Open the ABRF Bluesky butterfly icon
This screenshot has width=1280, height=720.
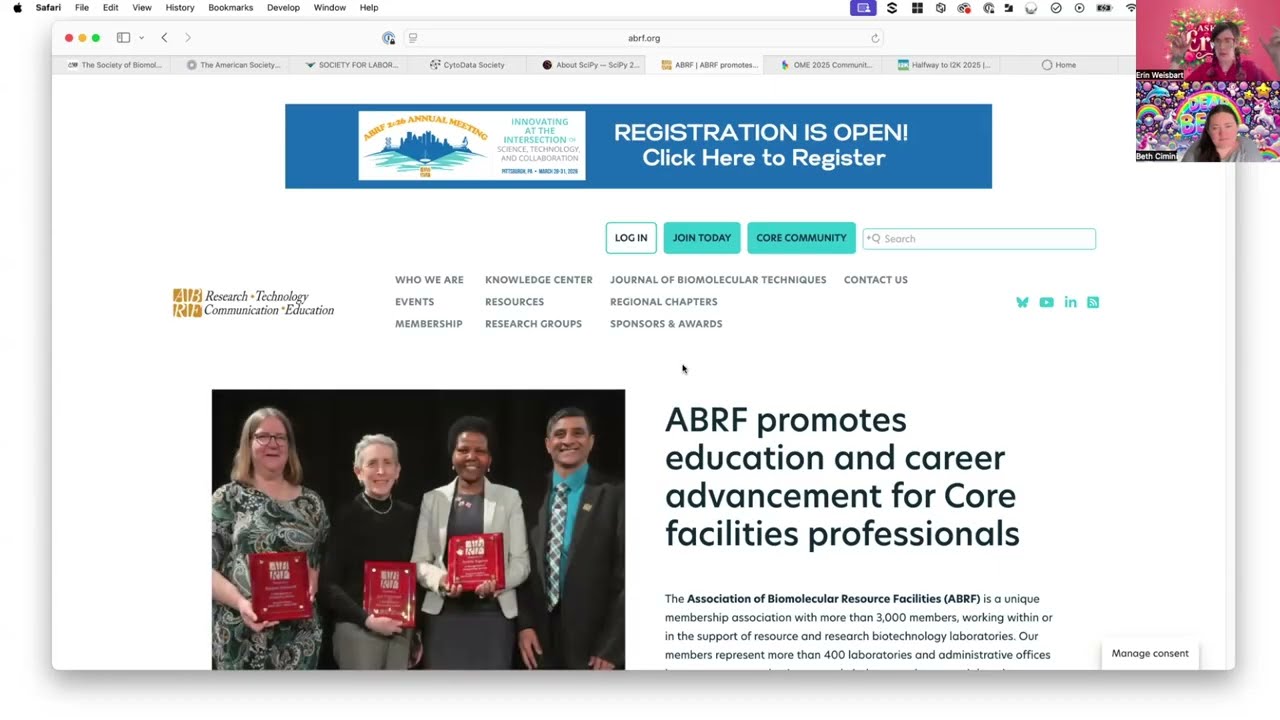pos(1022,302)
